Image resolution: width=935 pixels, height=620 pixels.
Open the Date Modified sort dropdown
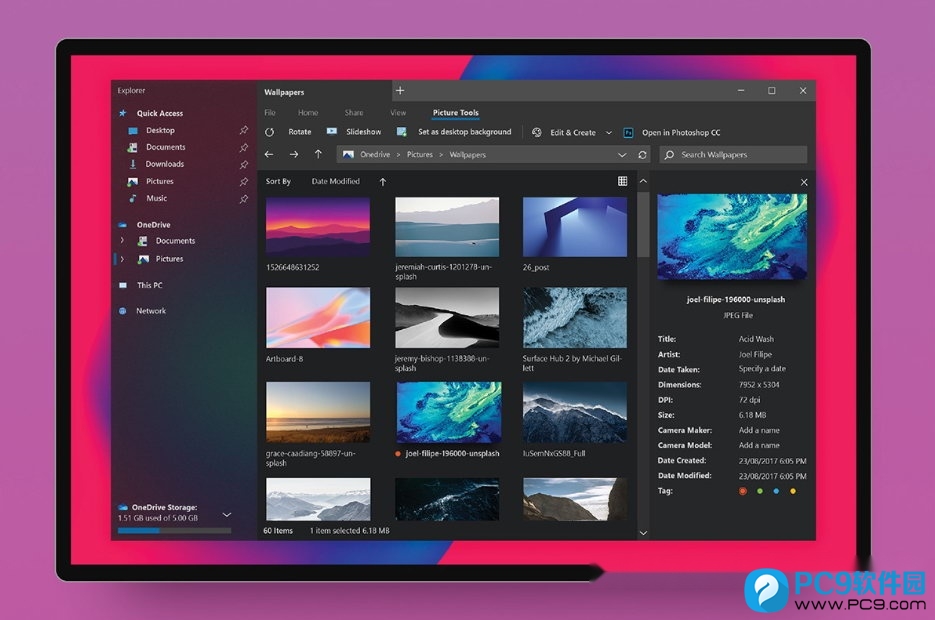click(336, 181)
